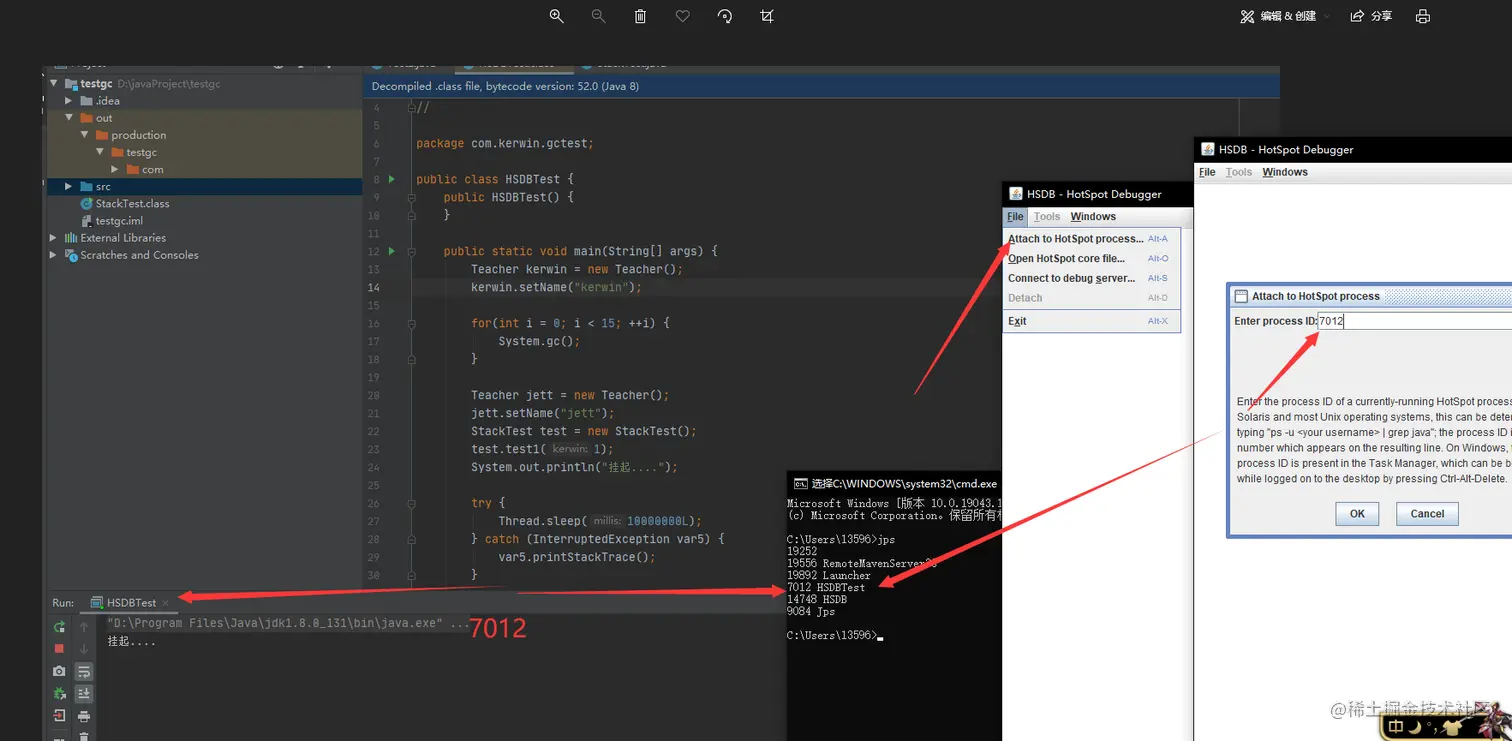Click the Scratches and Consoles icon
The image size is (1512, 741).
(71, 255)
